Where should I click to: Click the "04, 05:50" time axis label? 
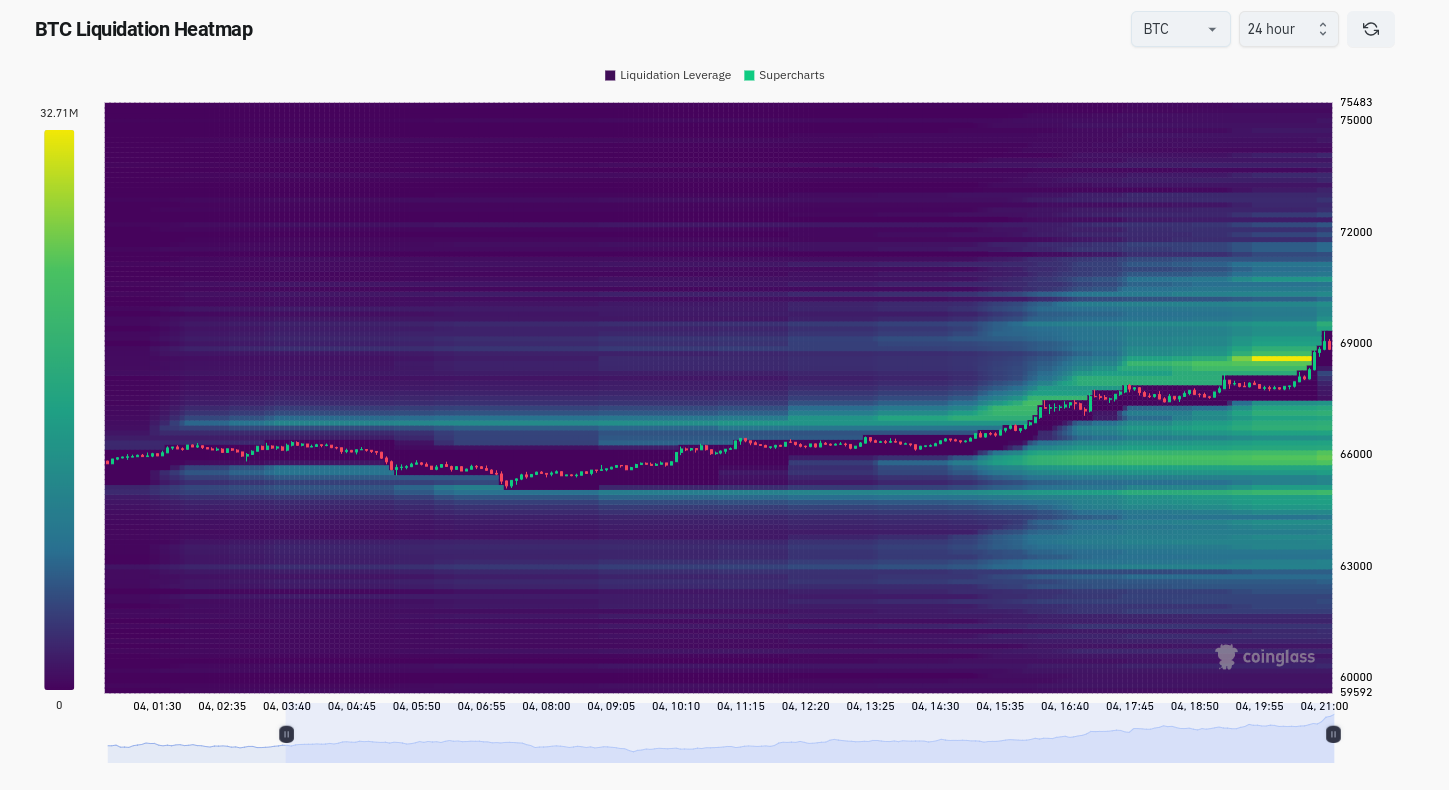(x=417, y=706)
